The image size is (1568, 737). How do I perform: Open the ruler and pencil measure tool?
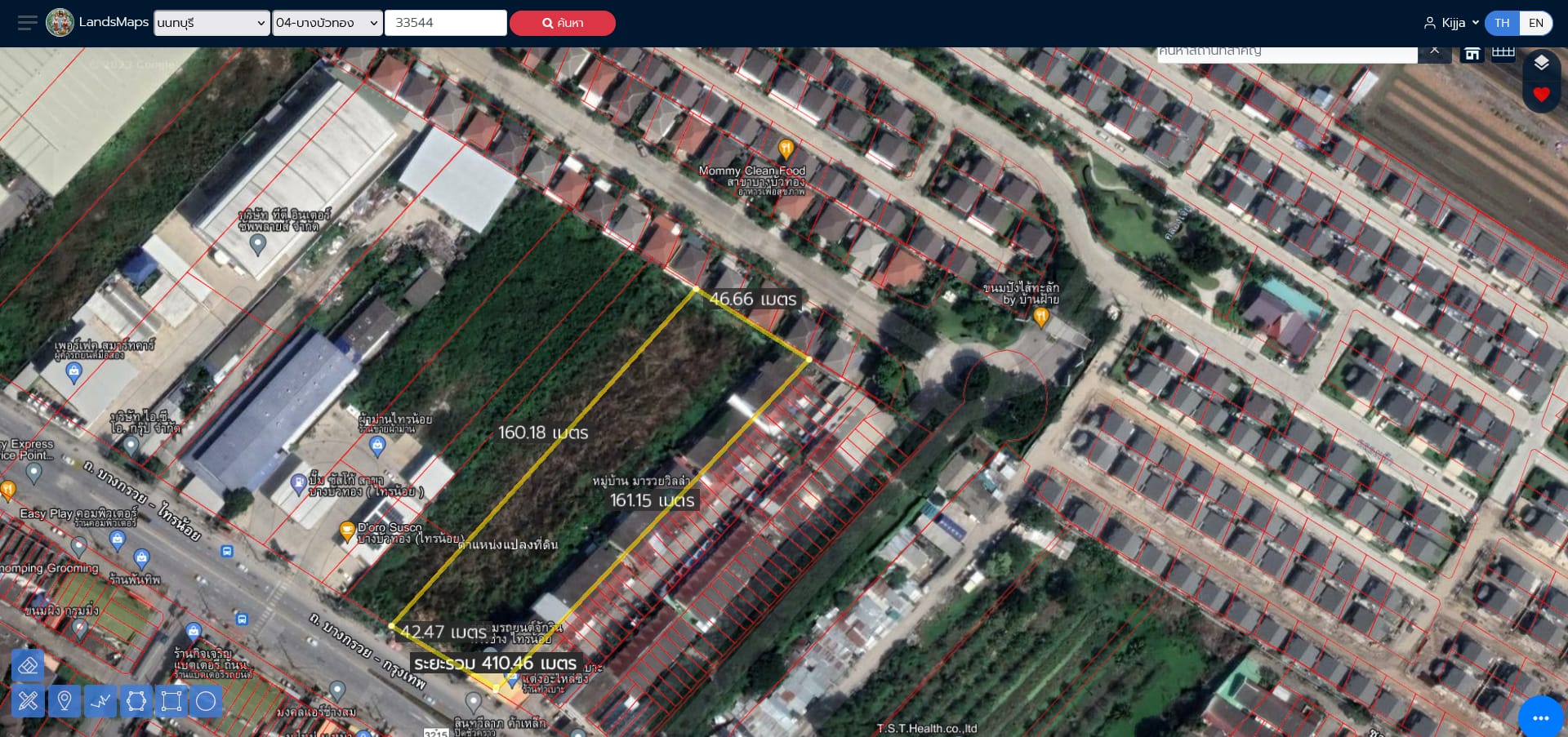click(x=28, y=701)
